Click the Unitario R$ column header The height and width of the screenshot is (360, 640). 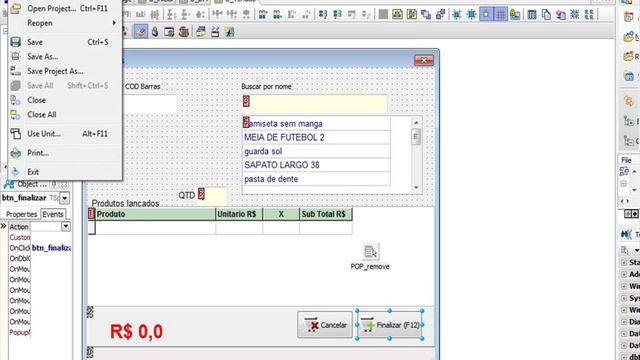click(x=239, y=214)
